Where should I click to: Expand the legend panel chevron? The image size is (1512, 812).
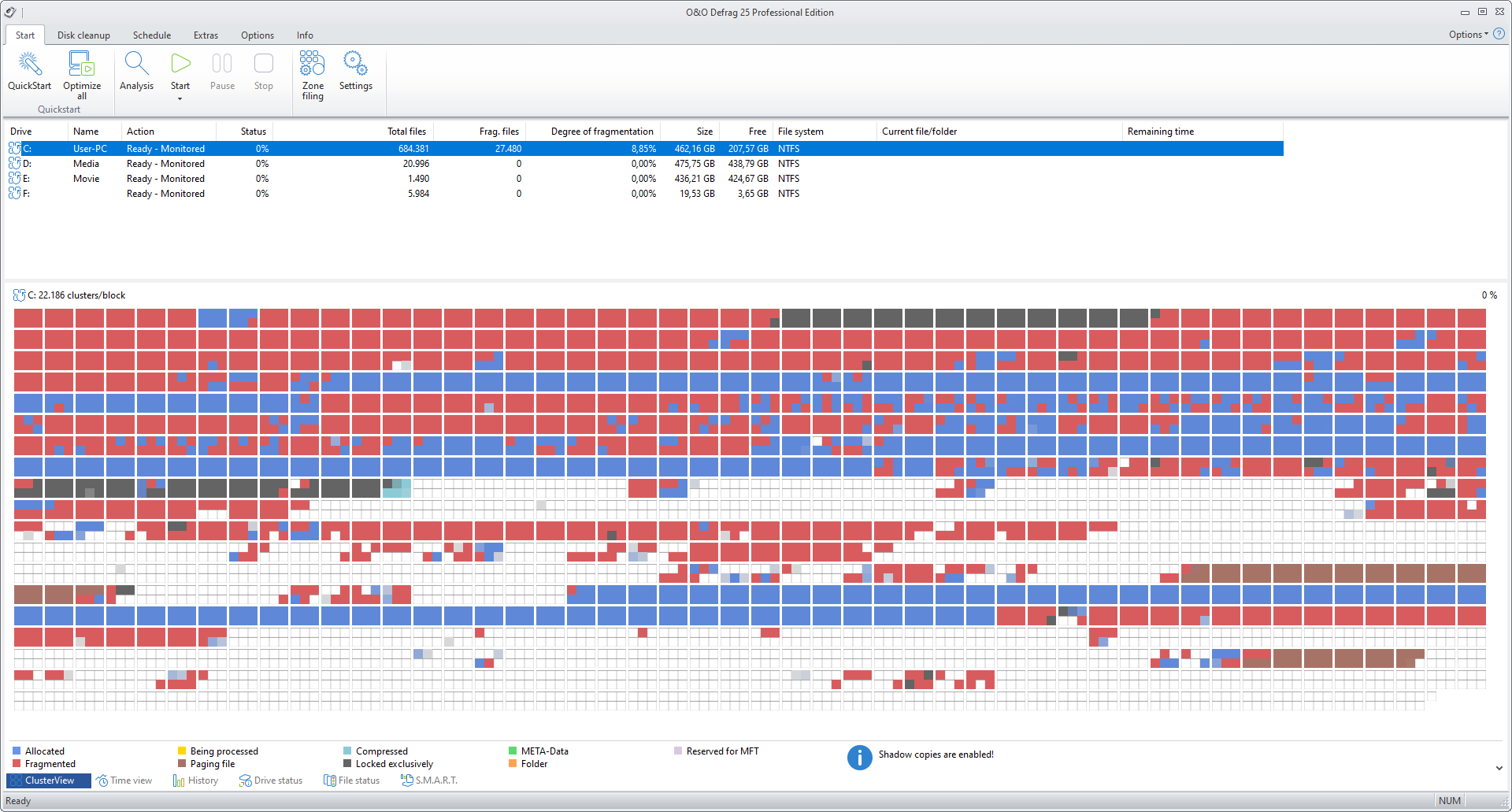(x=1499, y=768)
